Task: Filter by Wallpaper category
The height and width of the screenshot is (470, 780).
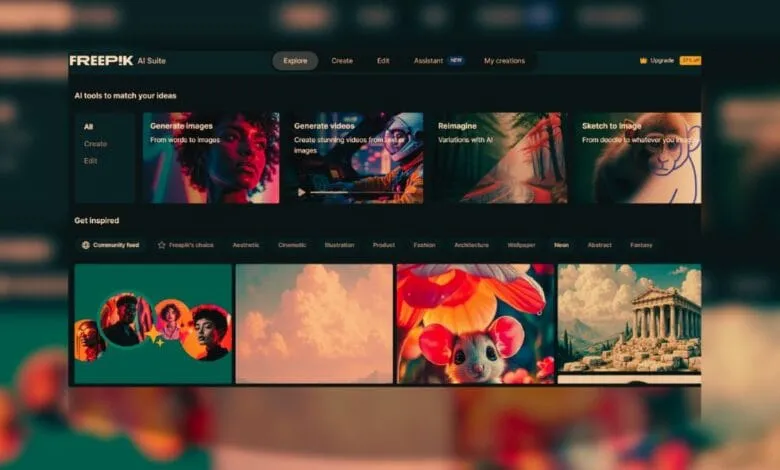Action: [x=521, y=245]
